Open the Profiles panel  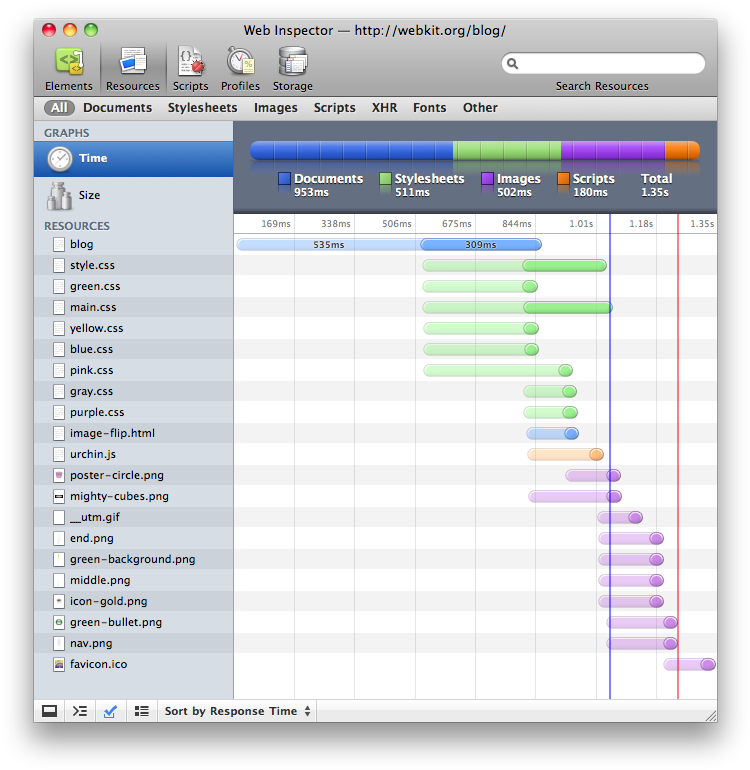tap(240, 68)
